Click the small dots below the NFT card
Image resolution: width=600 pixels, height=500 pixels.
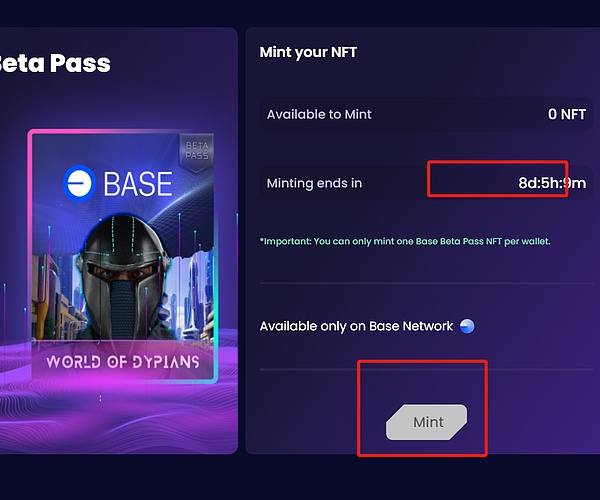coord(100,399)
